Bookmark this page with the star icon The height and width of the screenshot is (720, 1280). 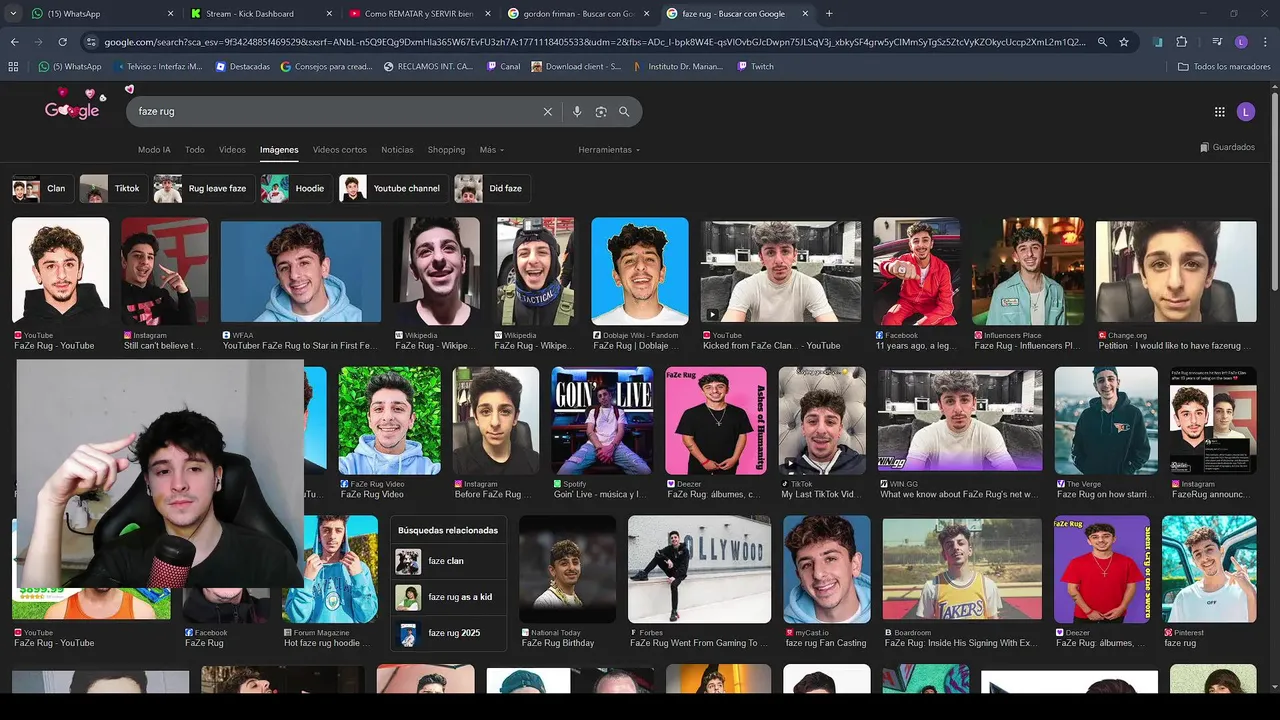[x=1124, y=42]
